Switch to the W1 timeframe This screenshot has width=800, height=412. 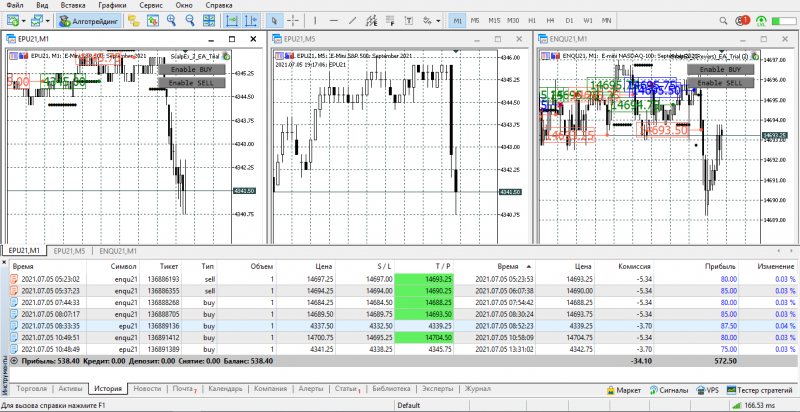tap(588, 21)
